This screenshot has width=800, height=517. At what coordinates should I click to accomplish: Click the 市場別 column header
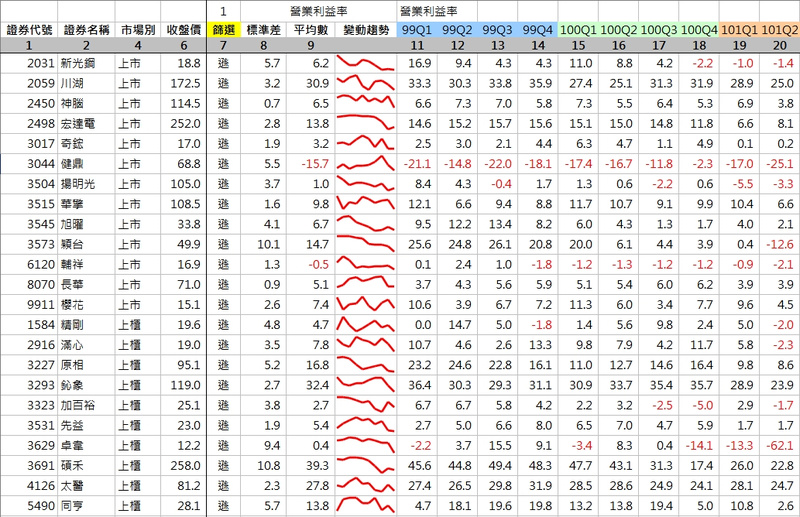pyautogui.click(x=138, y=30)
